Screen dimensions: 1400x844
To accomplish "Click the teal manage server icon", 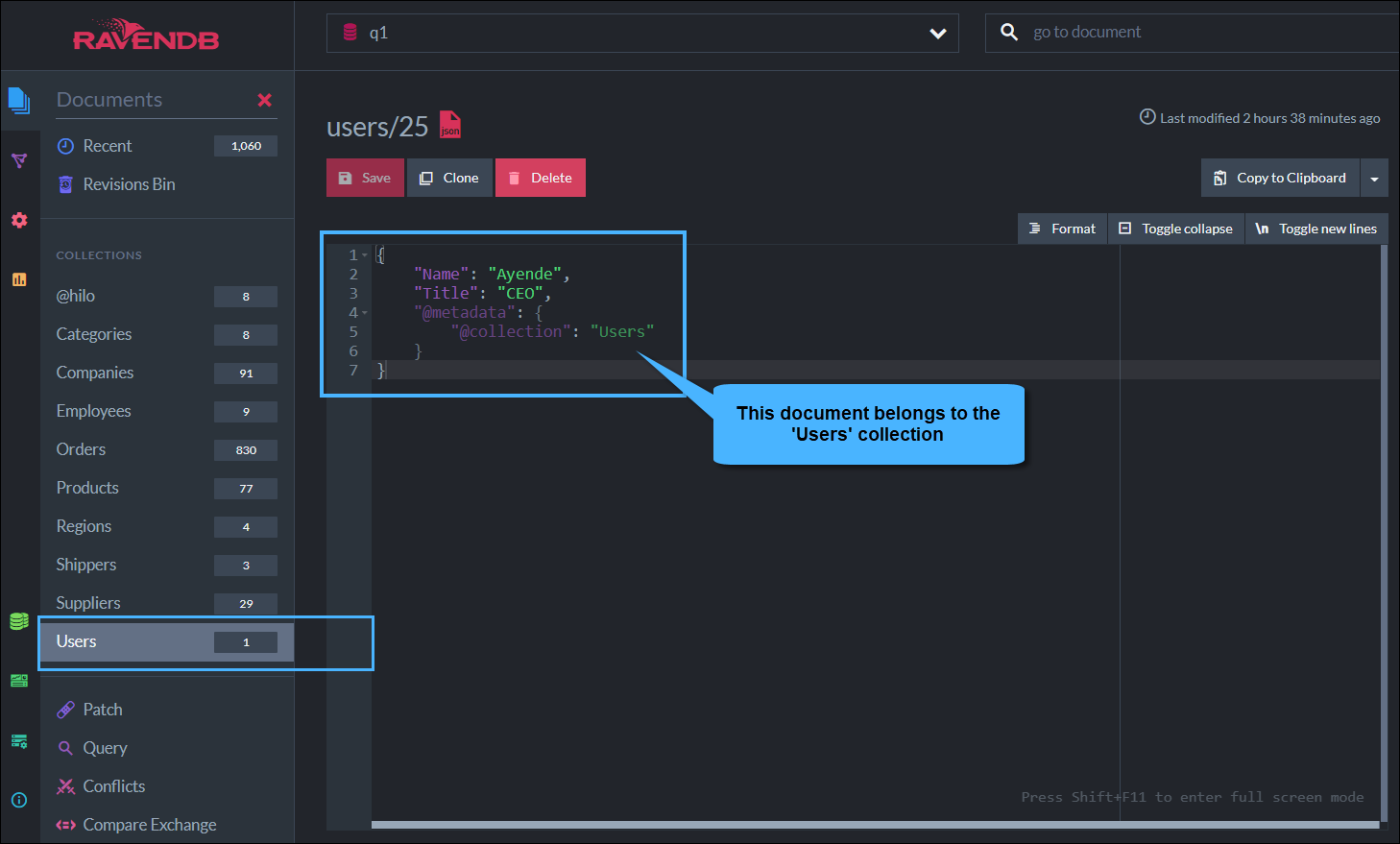I will click(x=19, y=740).
